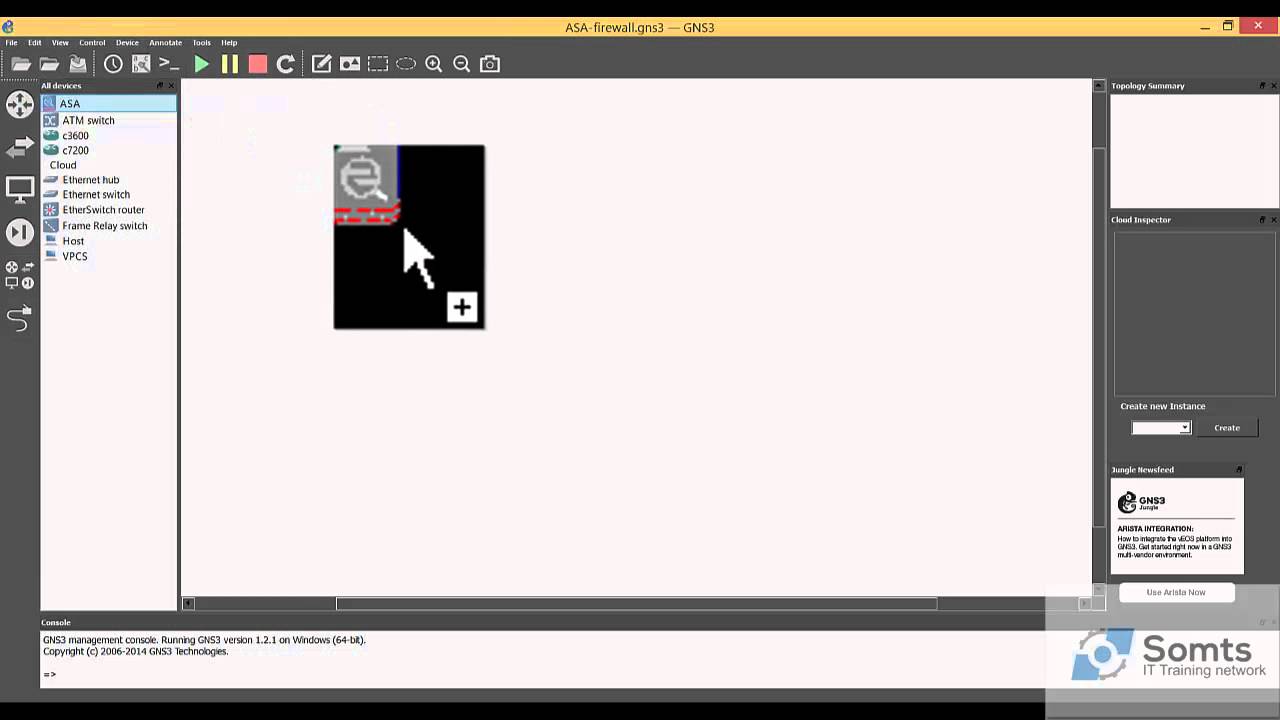Toggle show interface labels icon
The width and height of the screenshot is (1280, 720).
[141, 64]
